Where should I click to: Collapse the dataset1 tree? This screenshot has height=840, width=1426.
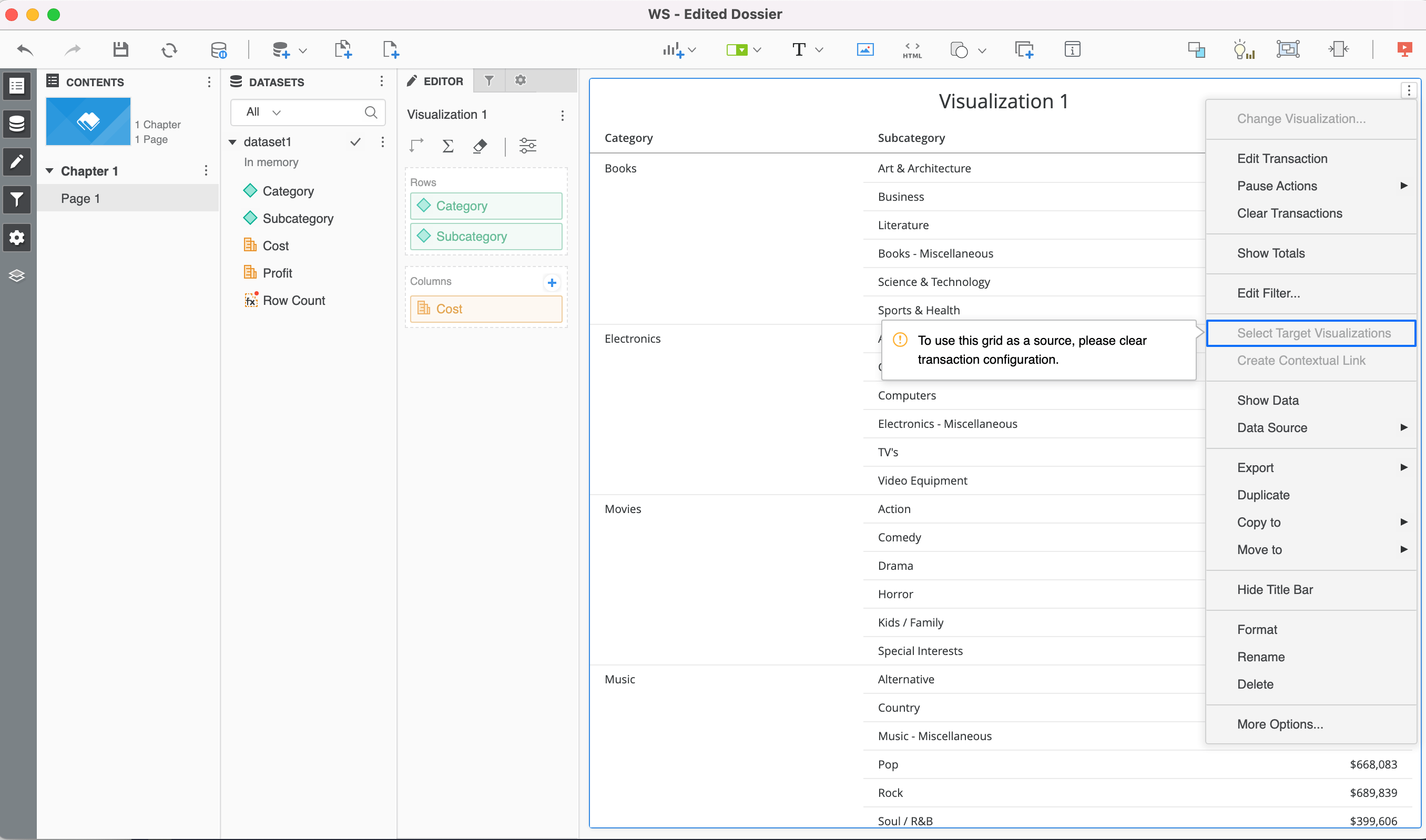pyautogui.click(x=232, y=142)
